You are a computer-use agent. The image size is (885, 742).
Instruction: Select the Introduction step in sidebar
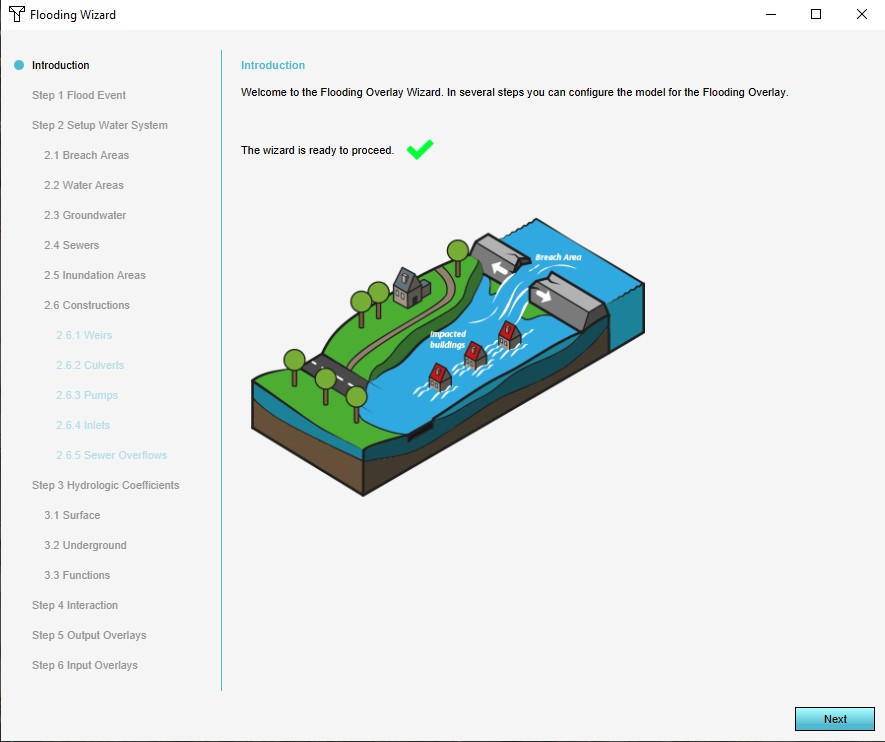[x=60, y=65]
